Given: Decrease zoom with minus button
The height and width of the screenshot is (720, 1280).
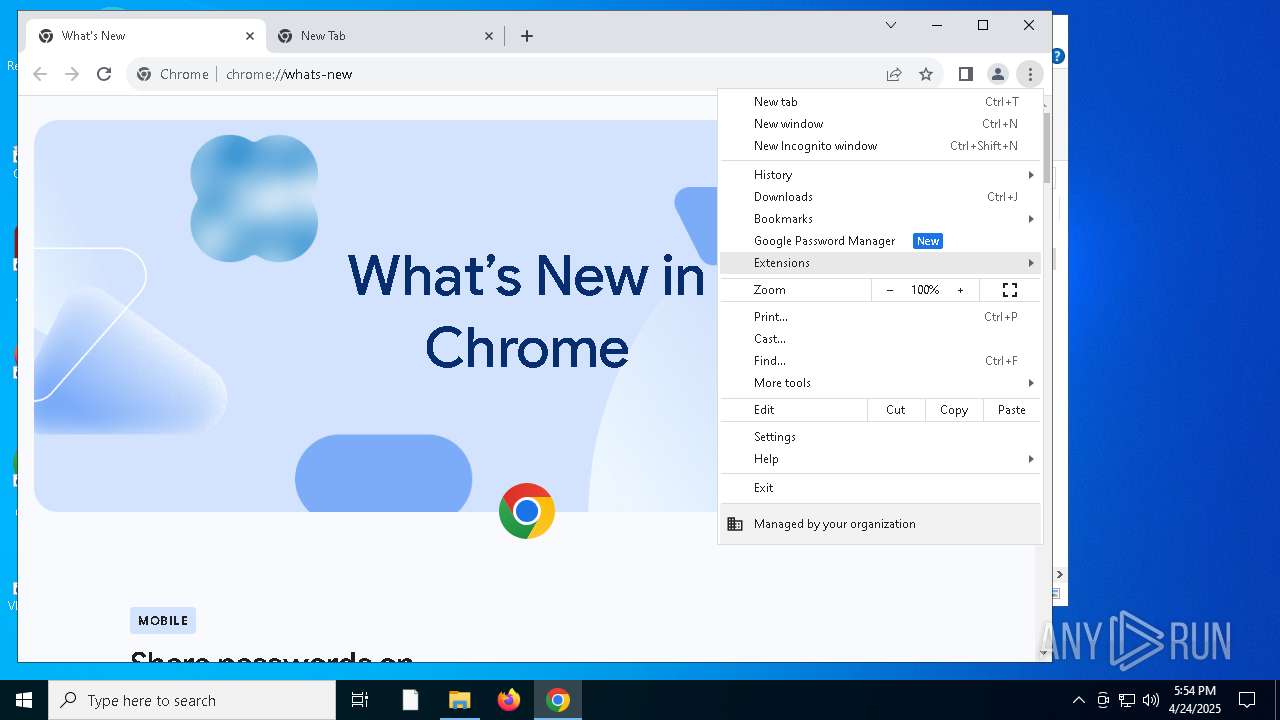Looking at the screenshot, I should (890, 290).
